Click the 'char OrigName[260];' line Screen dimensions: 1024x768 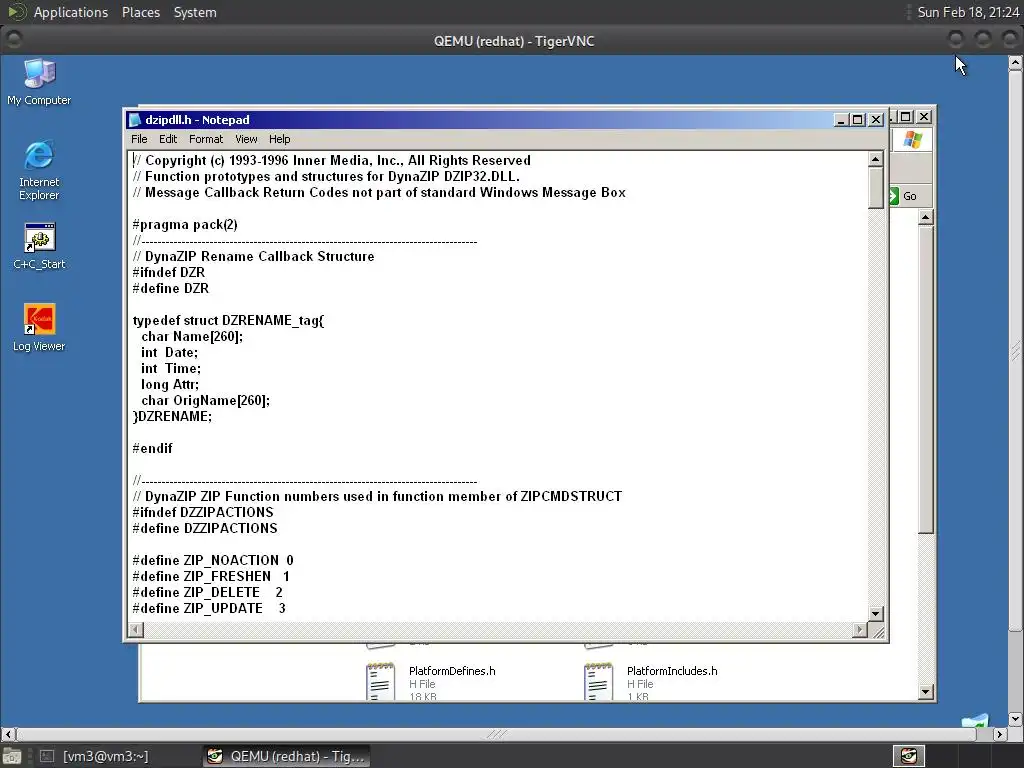pyautogui.click(x=205, y=400)
